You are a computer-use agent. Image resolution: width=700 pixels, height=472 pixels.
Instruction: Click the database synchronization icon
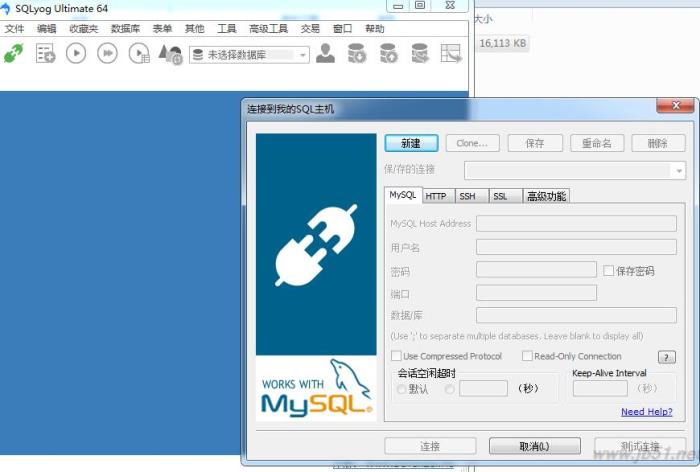pos(420,54)
